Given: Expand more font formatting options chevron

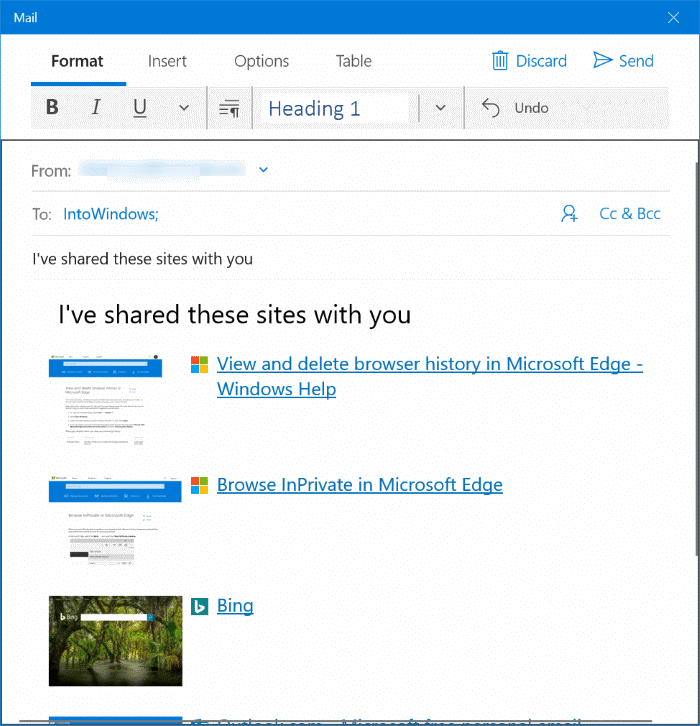Looking at the screenshot, I should (x=184, y=108).
